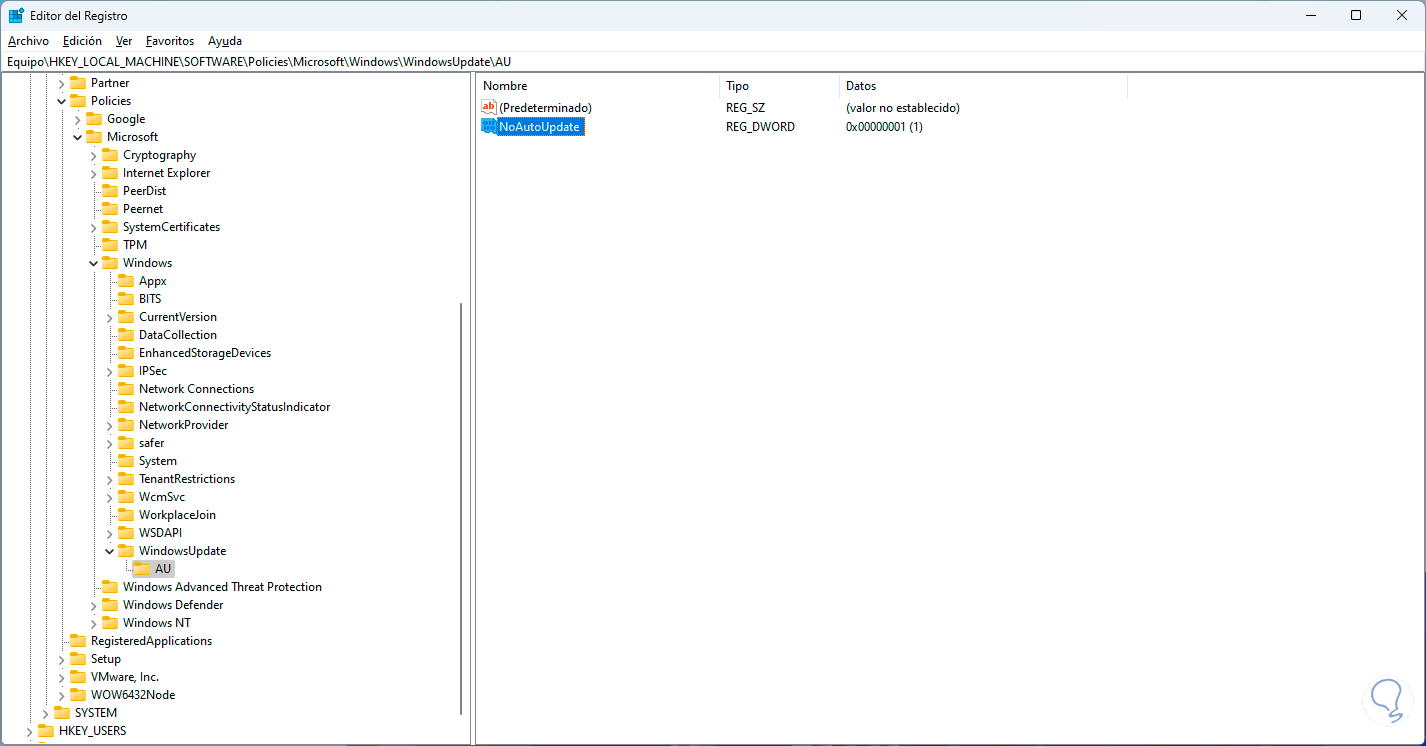The image size is (1426, 746).
Task: Click the RegisteredApplications folder icon
Action: pos(78,641)
